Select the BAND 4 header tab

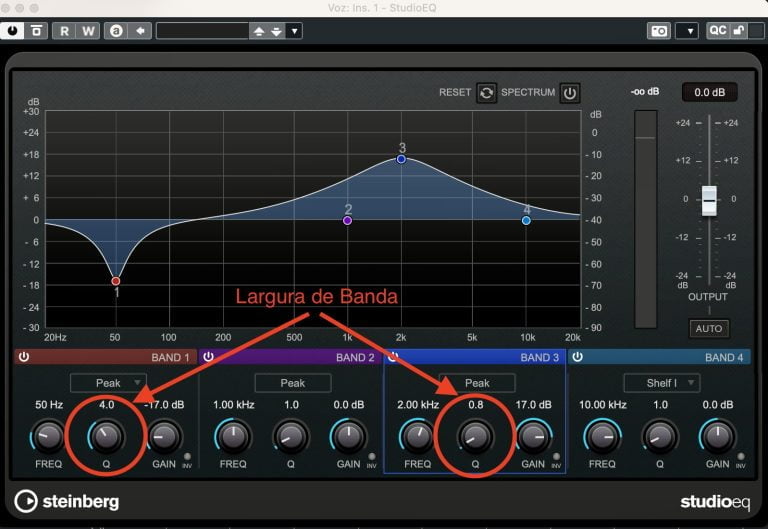pyautogui.click(x=660, y=357)
